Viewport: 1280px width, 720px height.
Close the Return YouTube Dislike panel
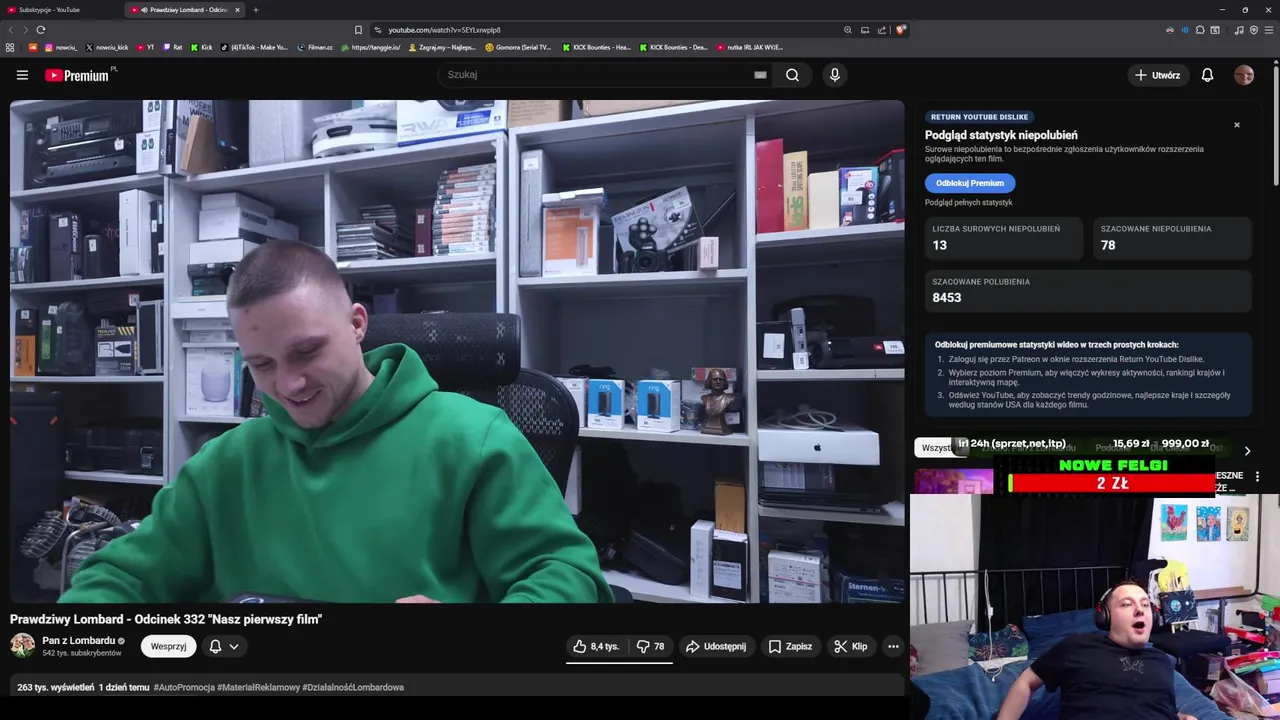coord(1237,125)
